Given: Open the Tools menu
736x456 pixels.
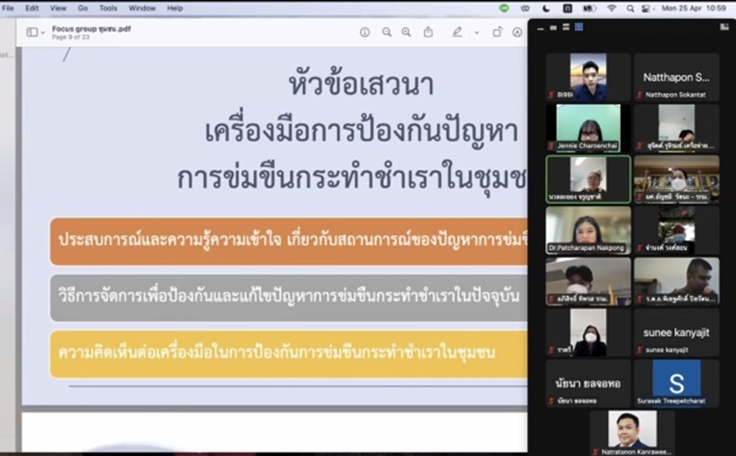Looking at the screenshot, I should [108, 7].
